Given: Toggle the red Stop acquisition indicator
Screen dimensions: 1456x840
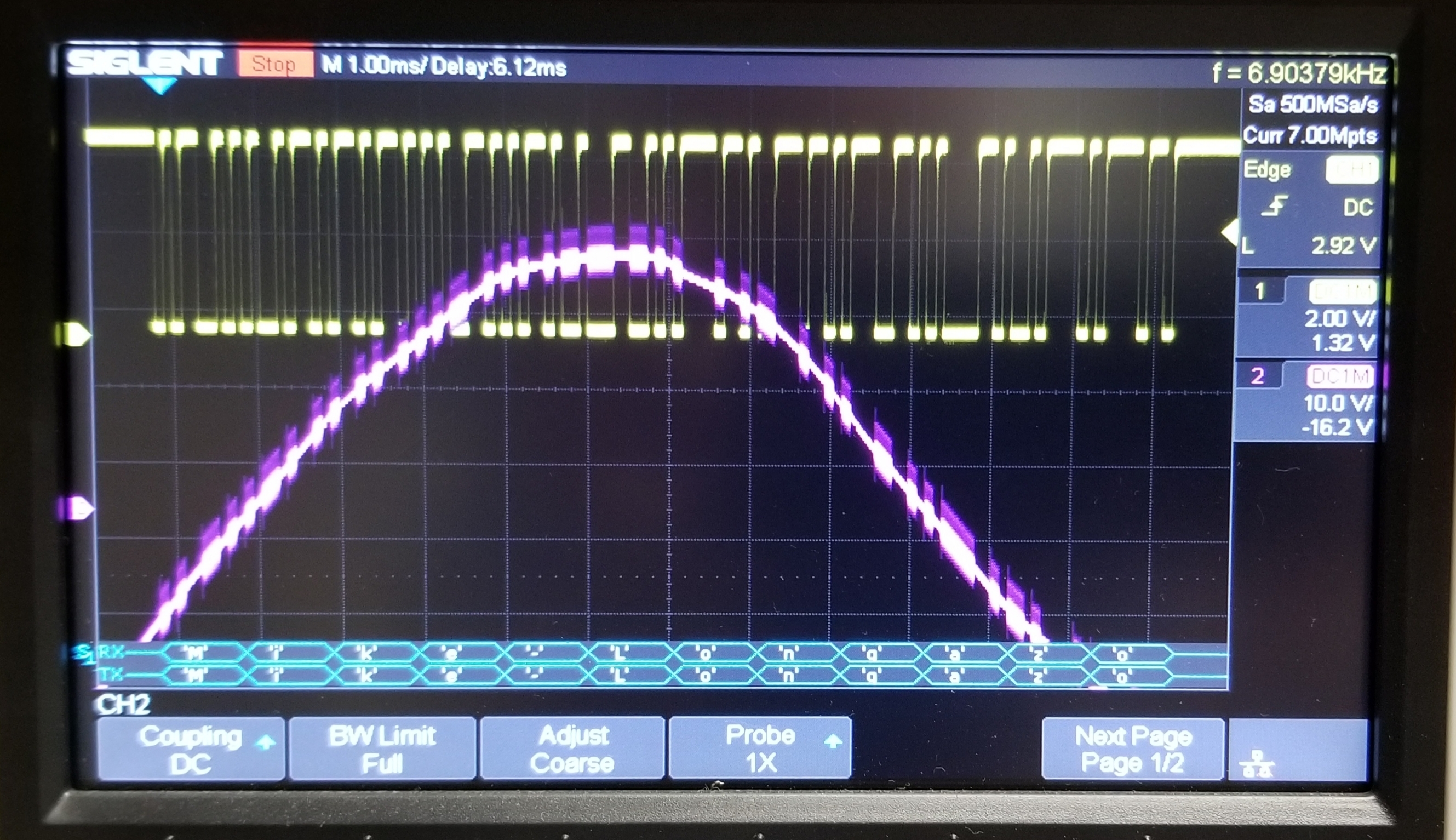Looking at the screenshot, I should coord(274,64).
